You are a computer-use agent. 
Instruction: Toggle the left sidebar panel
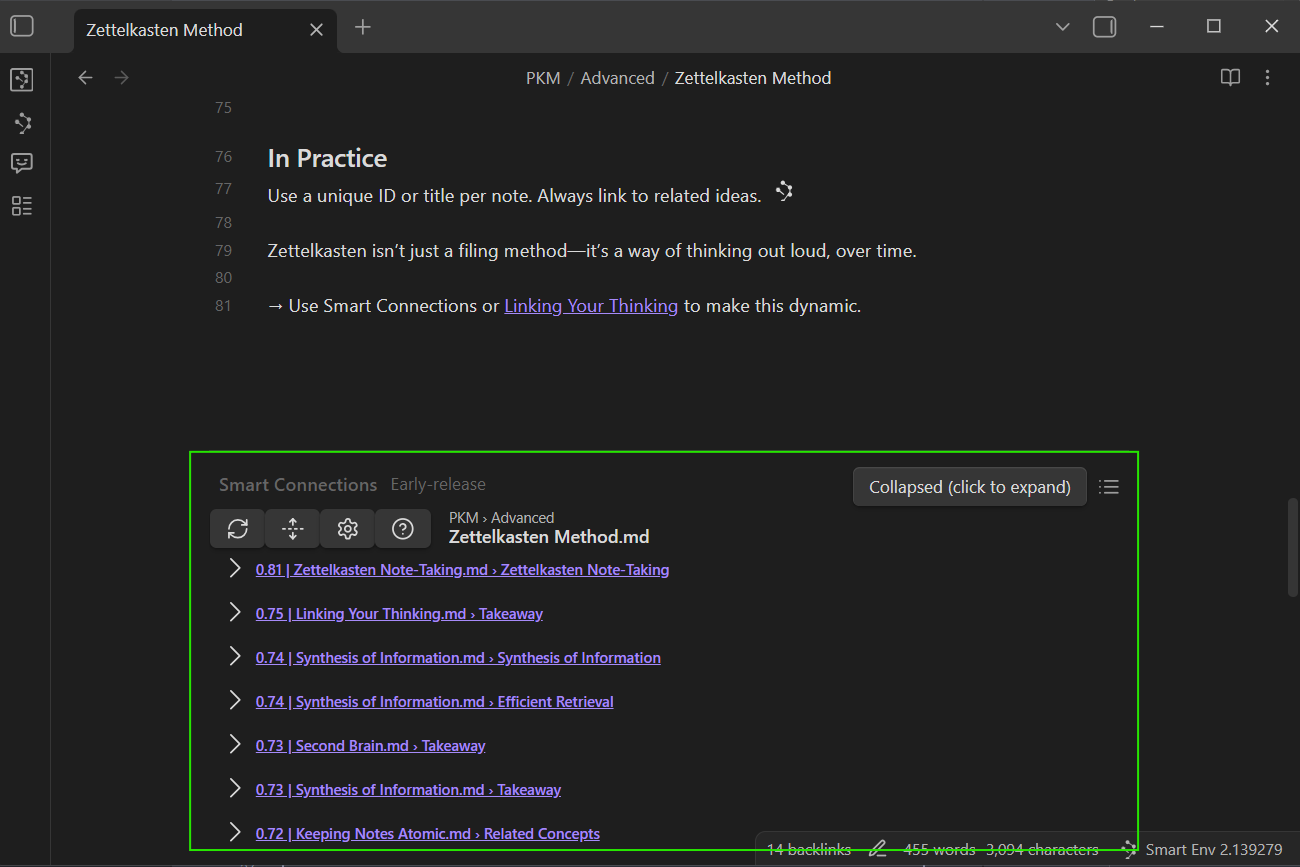tap(22, 27)
